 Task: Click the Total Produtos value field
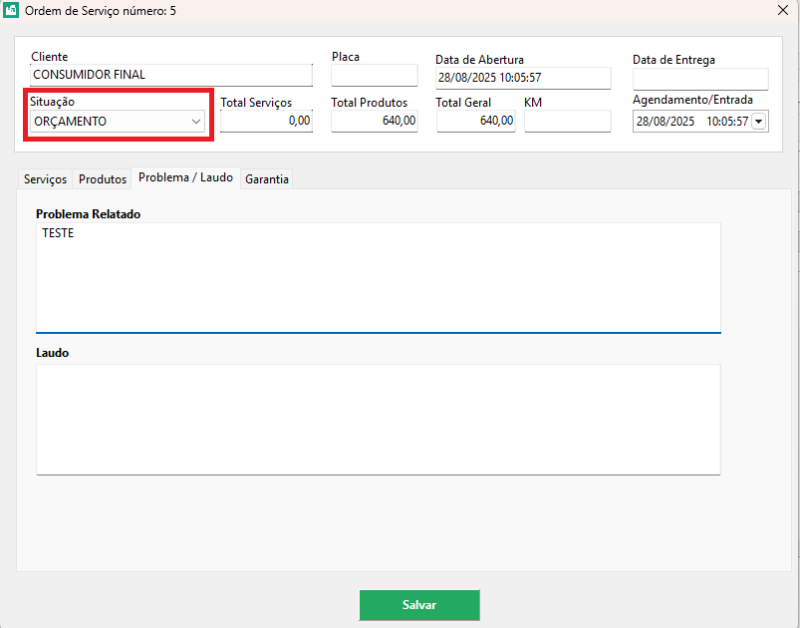374,121
